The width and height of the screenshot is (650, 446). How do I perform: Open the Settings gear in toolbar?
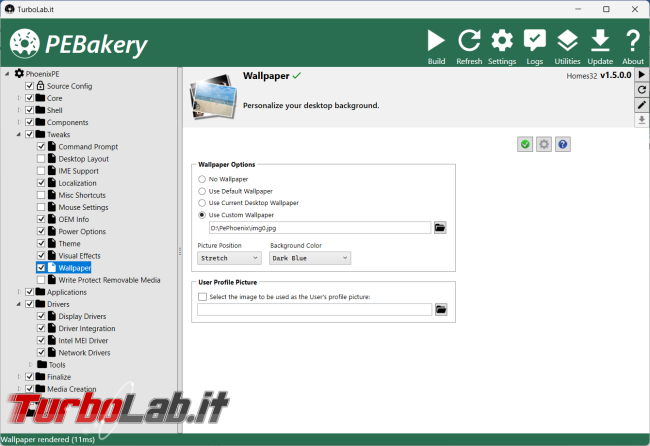(x=502, y=46)
